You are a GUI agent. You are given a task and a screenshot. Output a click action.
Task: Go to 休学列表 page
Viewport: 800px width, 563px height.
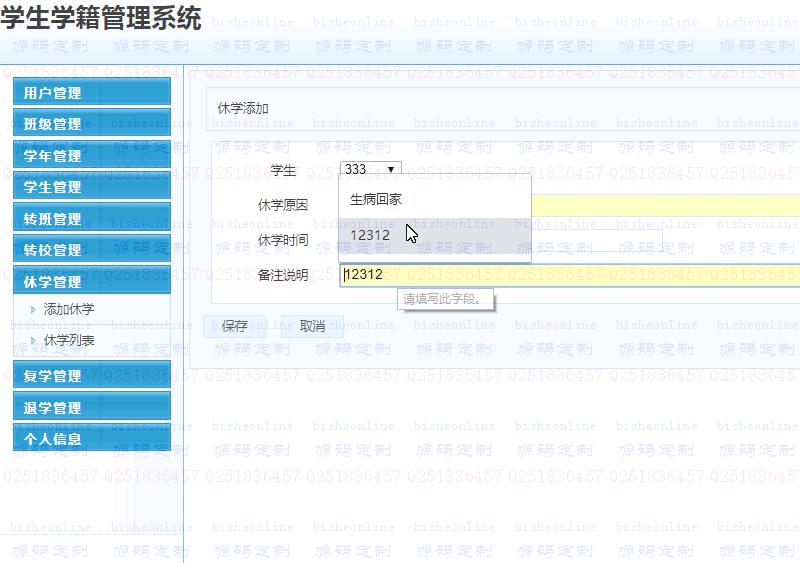click(x=69, y=340)
